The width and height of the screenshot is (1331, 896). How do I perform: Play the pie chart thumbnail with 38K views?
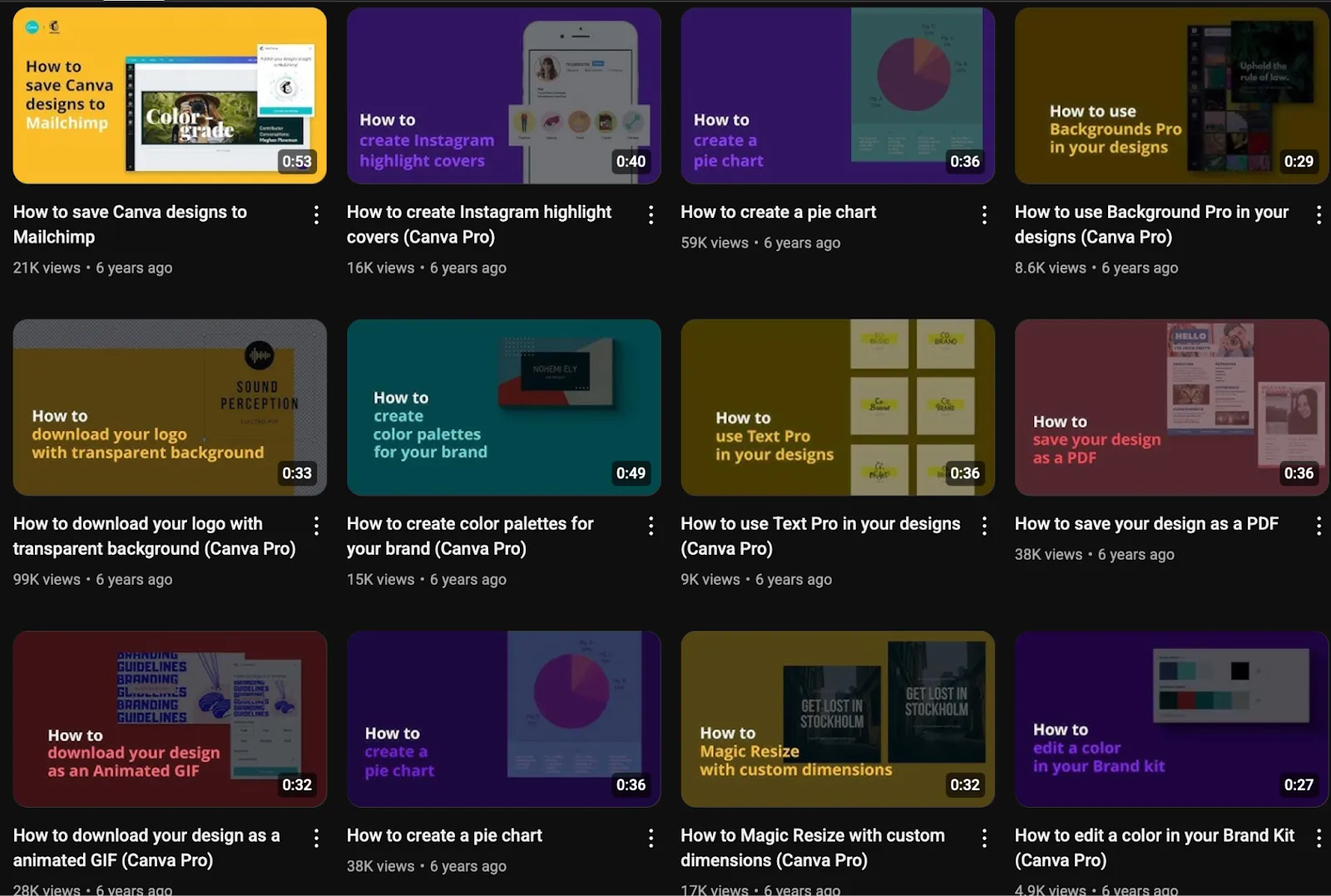[503, 719]
